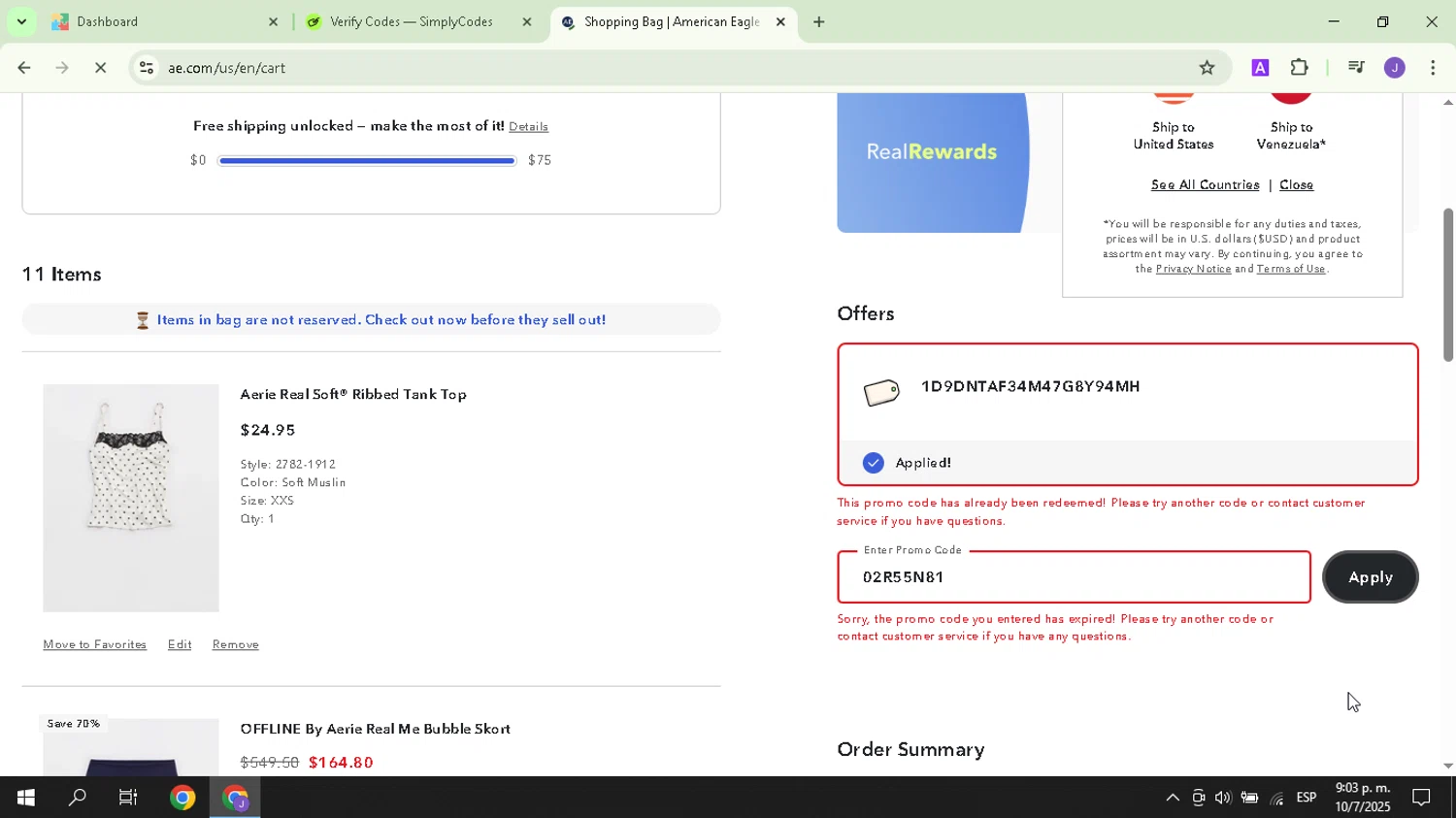
Task: Close the Shopping Bag tab
Action: [x=780, y=21]
